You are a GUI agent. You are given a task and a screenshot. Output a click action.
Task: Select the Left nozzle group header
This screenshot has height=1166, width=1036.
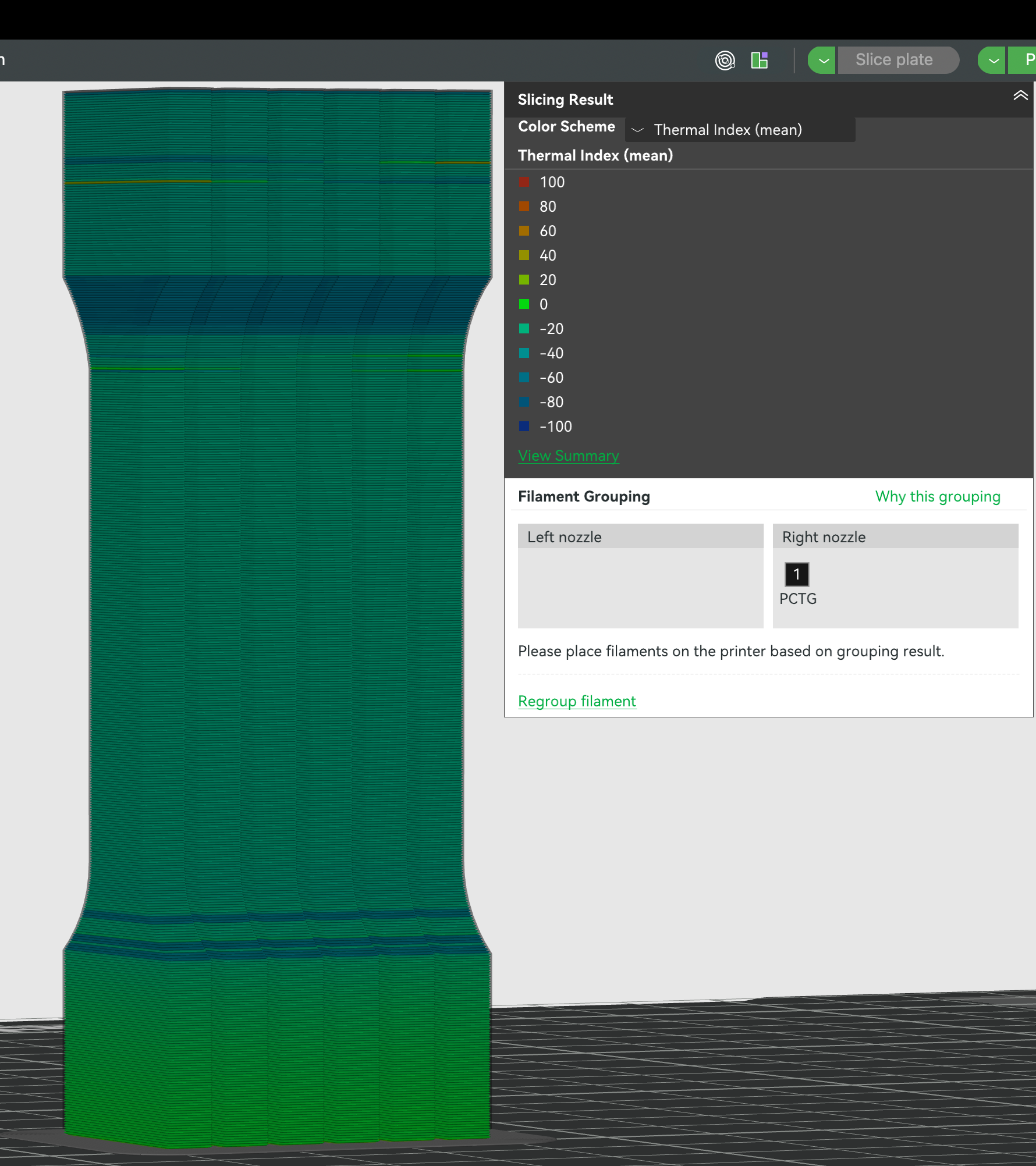[640, 536]
